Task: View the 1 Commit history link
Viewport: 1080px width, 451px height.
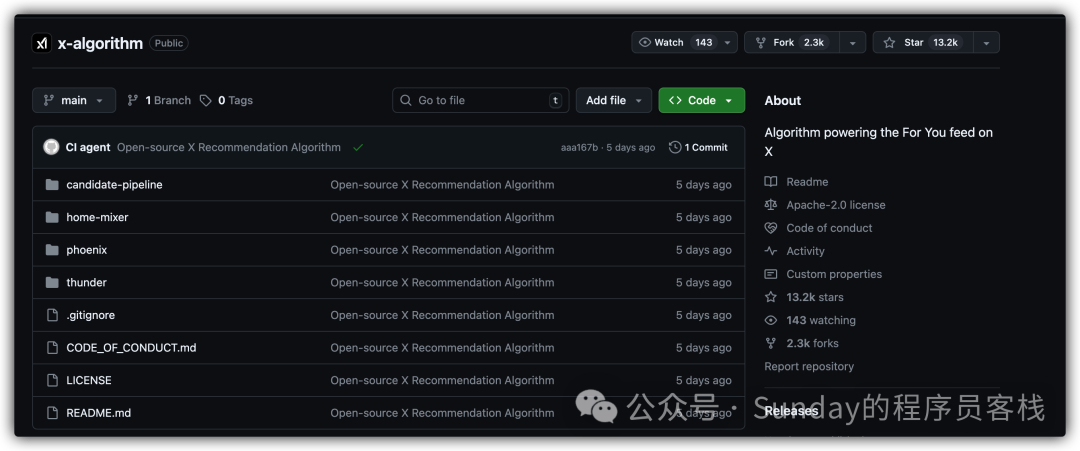Action: (698, 147)
